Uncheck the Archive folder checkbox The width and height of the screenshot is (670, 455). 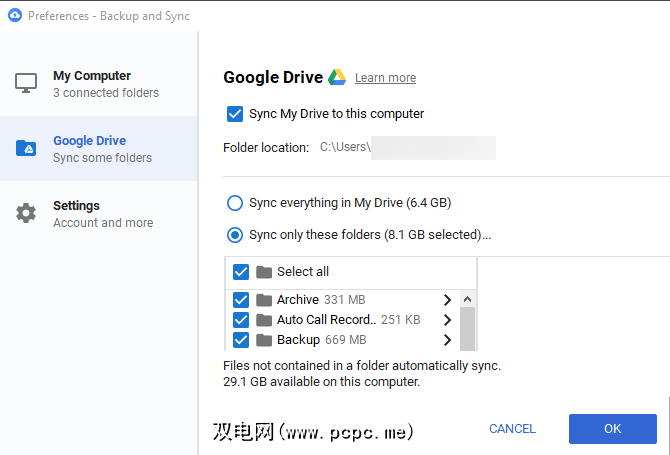point(241,300)
